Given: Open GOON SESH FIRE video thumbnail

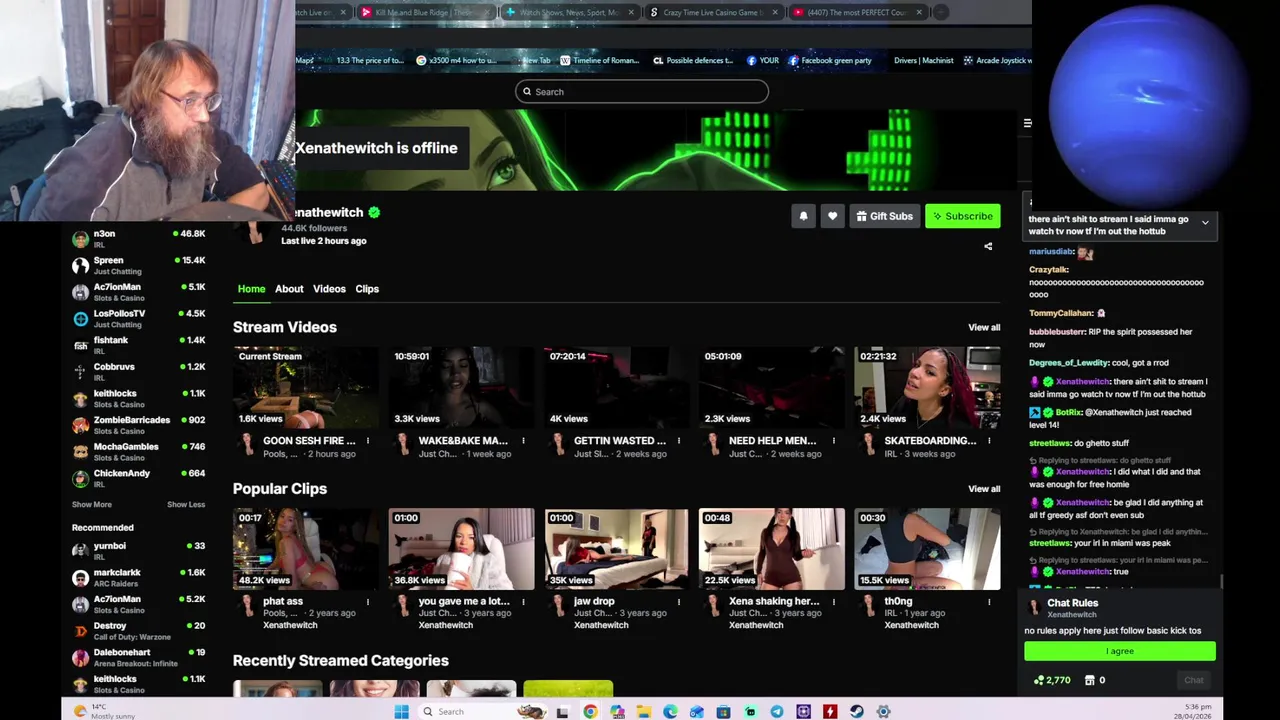Looking at the screenshot, I should point(306,388).
